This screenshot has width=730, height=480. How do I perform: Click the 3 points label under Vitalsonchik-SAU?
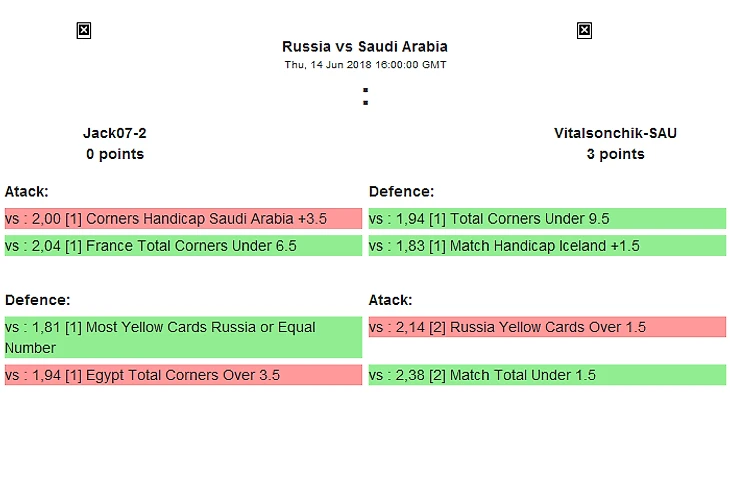point(615,154)
